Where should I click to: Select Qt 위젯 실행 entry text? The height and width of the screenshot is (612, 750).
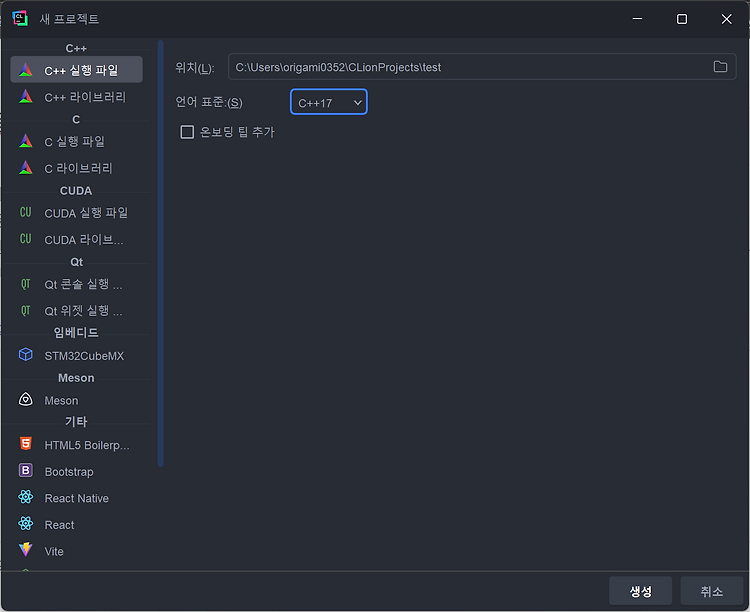coord(83,311)
